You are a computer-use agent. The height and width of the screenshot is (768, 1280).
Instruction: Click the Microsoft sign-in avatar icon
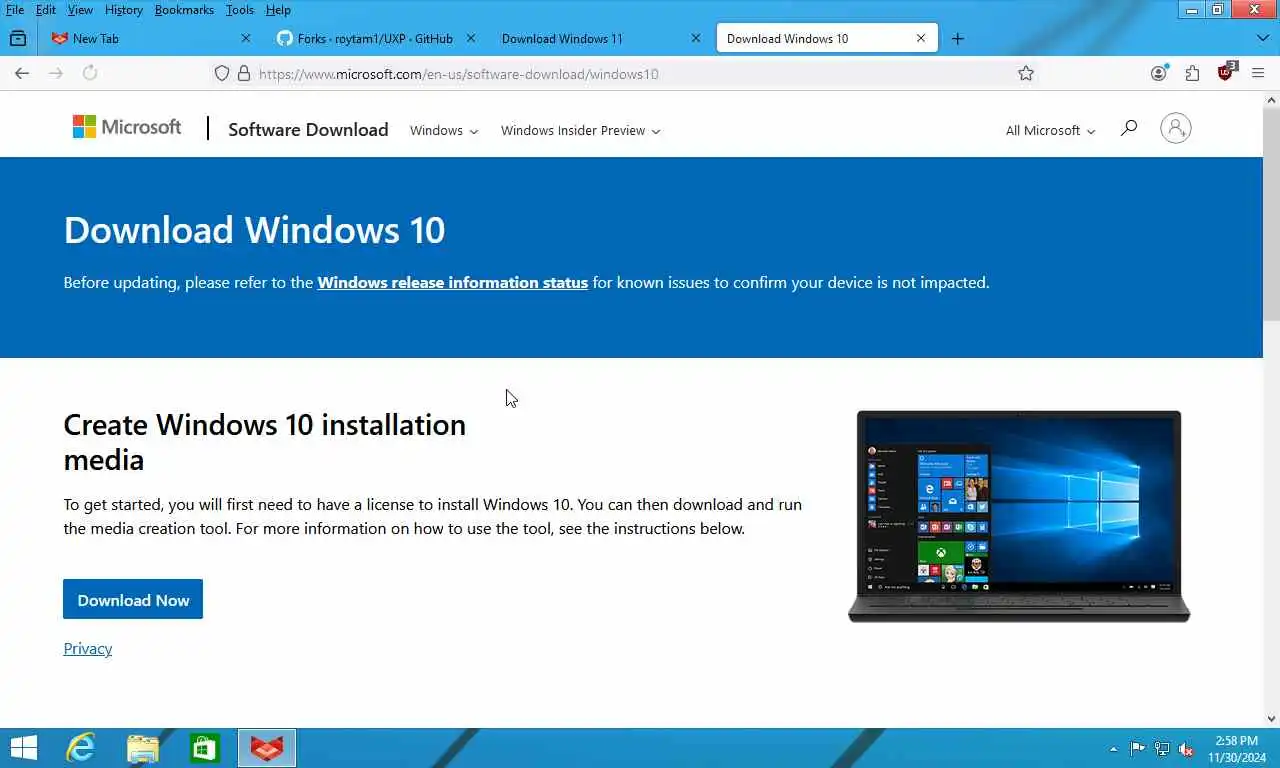coord(1176,128)
